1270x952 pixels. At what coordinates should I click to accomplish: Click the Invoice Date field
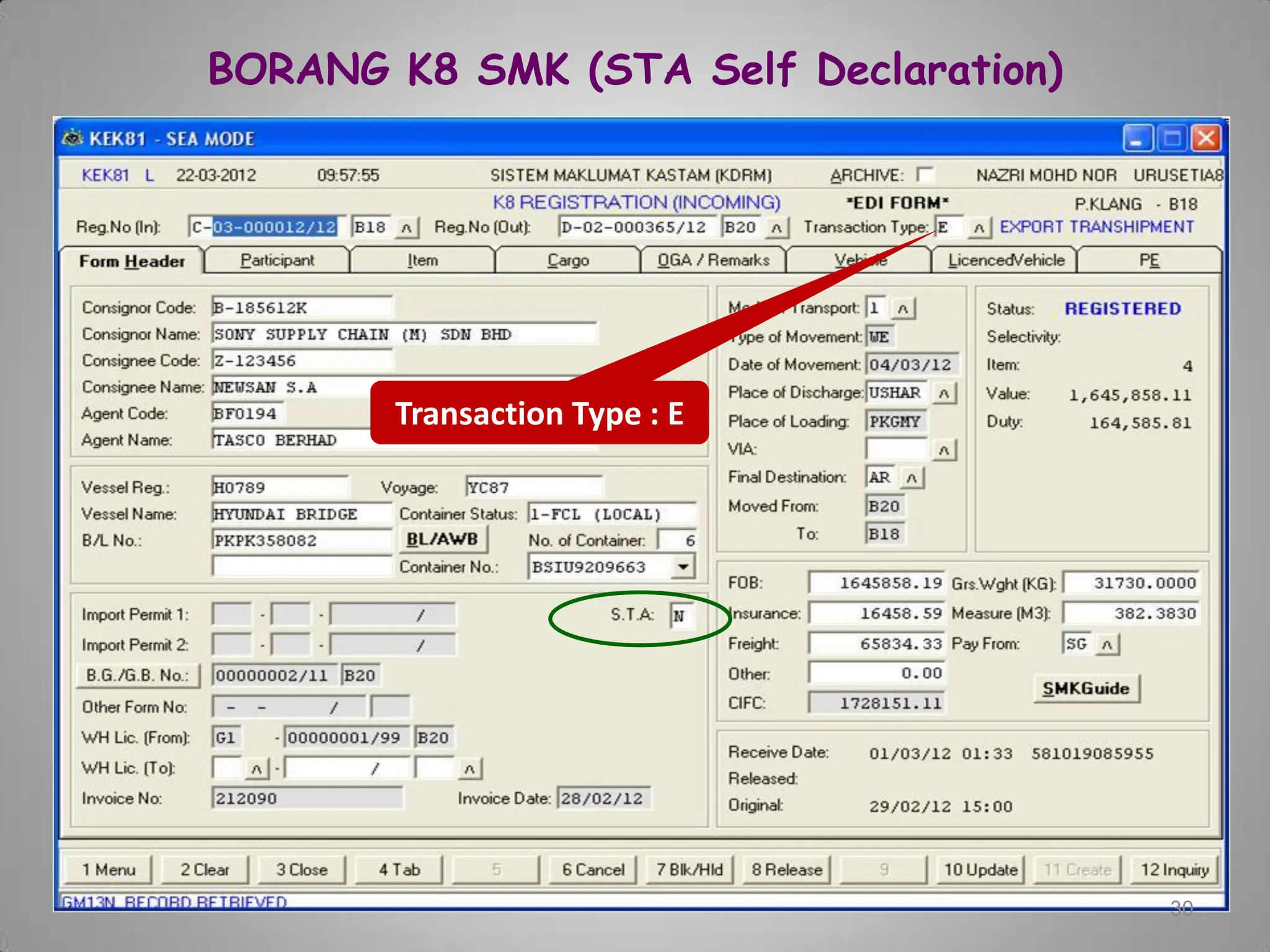[605, 798]
